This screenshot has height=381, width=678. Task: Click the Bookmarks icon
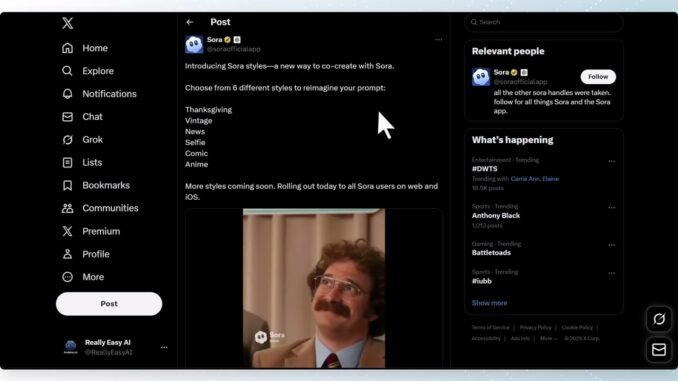(67, 186)
